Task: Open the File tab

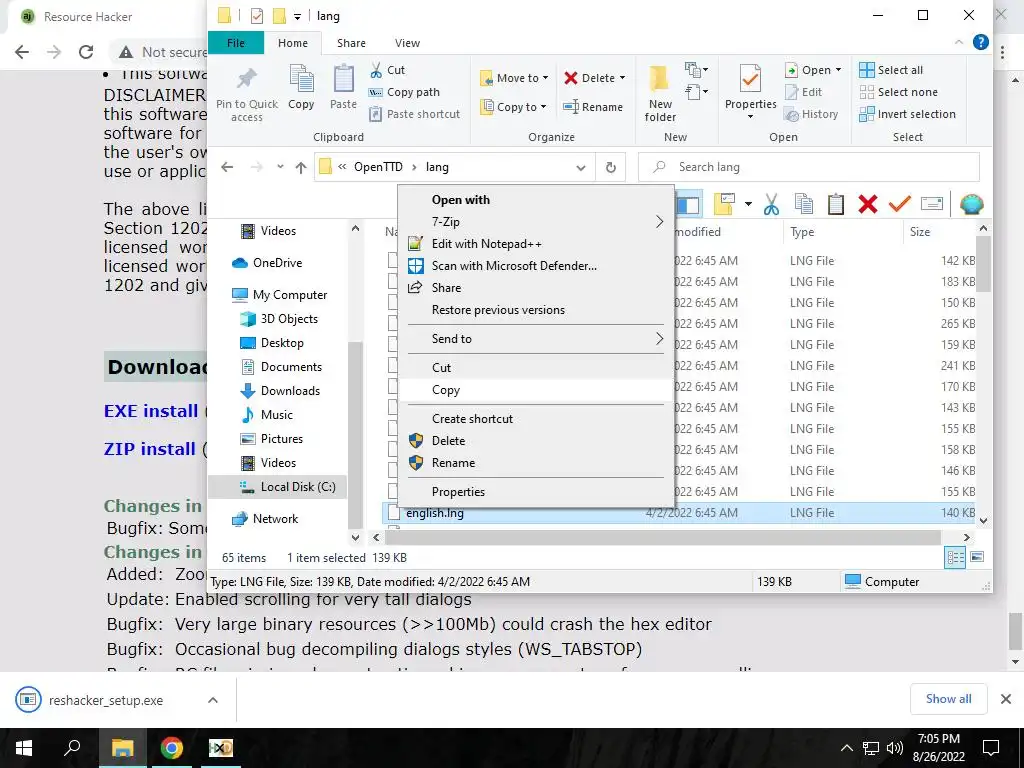Action: pyautogui.click(x=236, y=43)
